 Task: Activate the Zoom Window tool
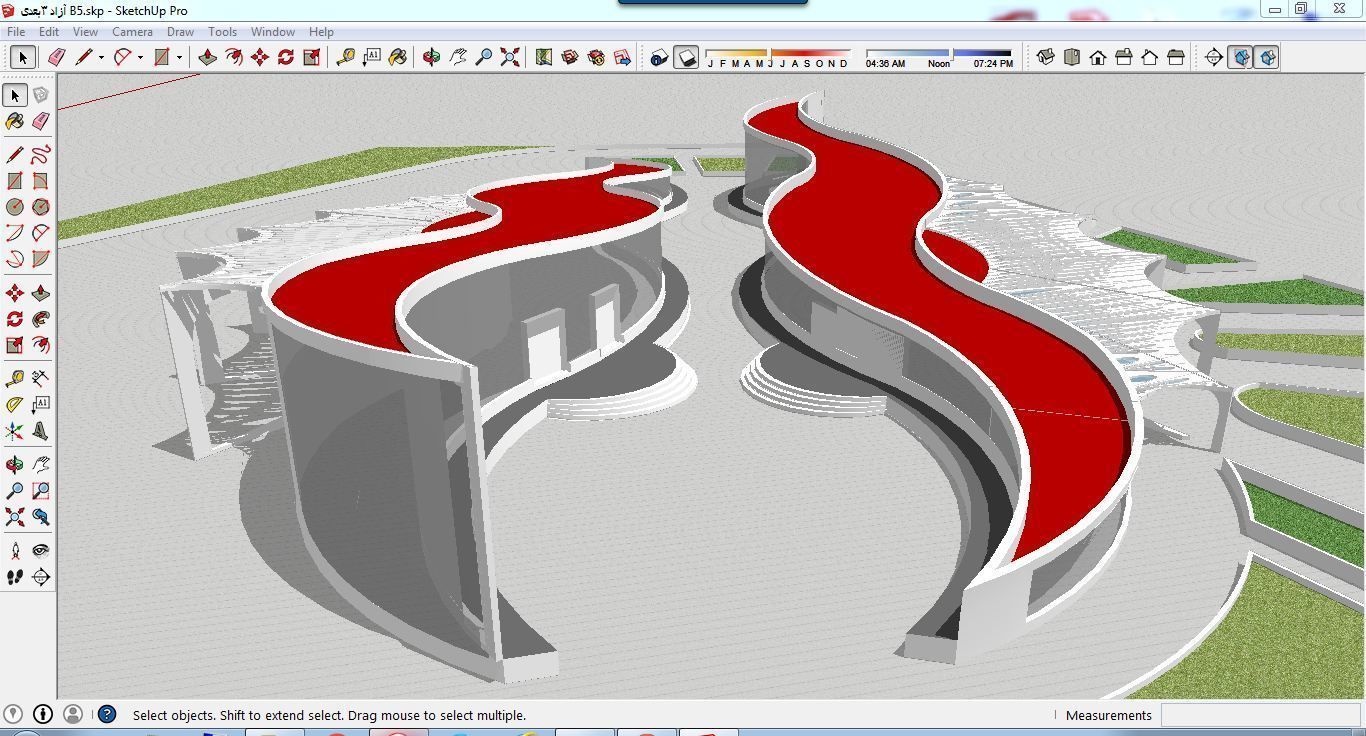(40, 491)
